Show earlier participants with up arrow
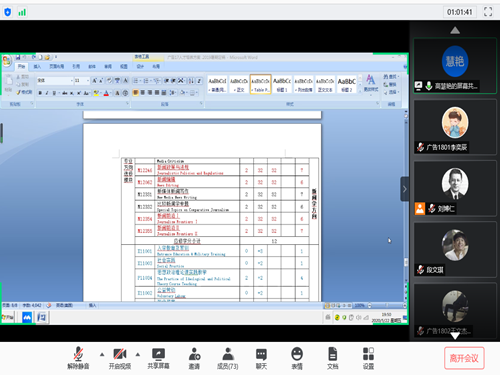This screenshot has height=375, width=500. click(x=455, y=30)
